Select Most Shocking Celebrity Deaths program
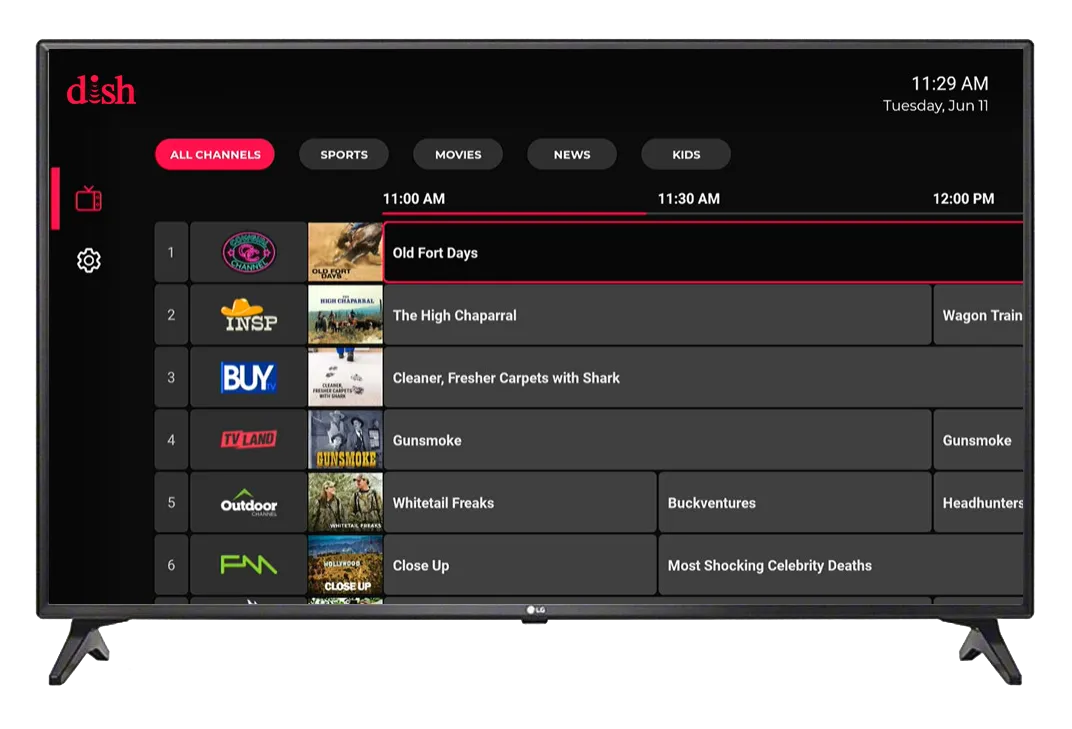The width and height of the screenshot is (1072, 729). 841,565
